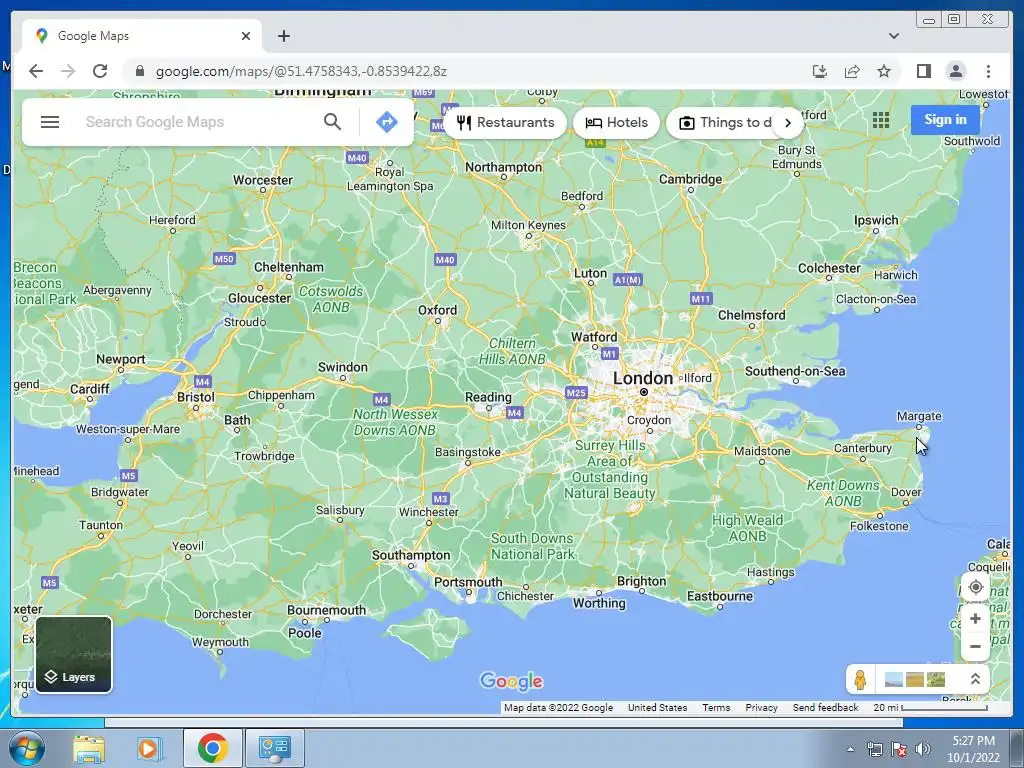Expand the imagery strip with the double chevron

(x=975, y=679)
